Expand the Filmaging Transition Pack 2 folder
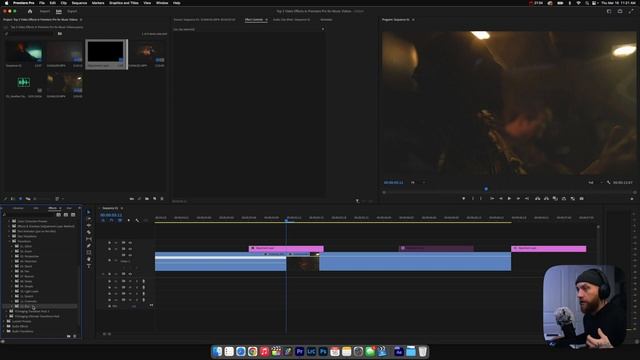This screenshot has width=640, height=360. (7, 311)
